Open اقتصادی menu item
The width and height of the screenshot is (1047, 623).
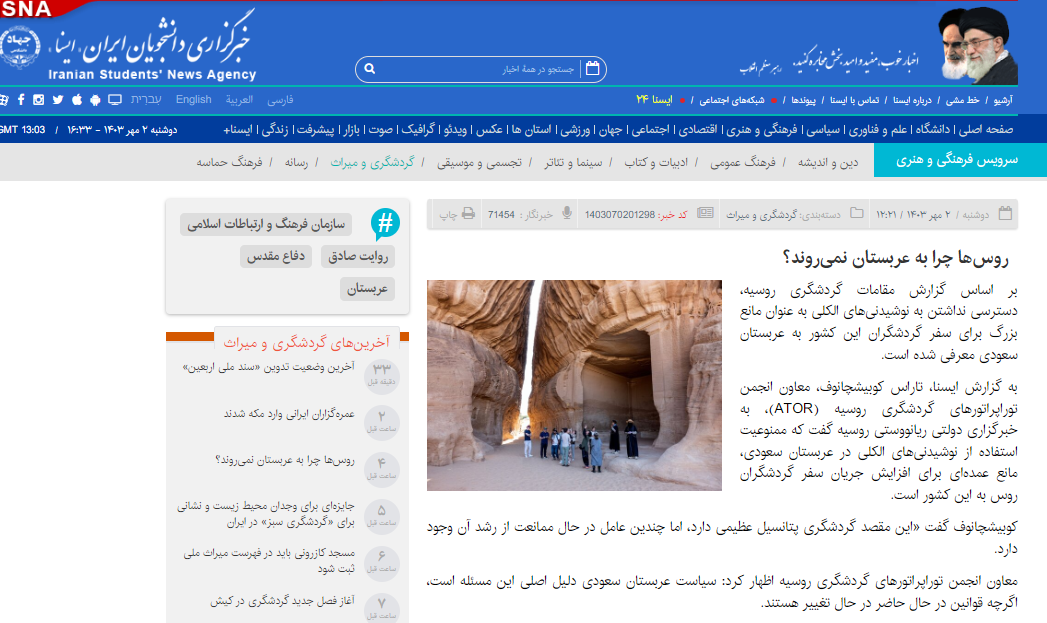698,130
